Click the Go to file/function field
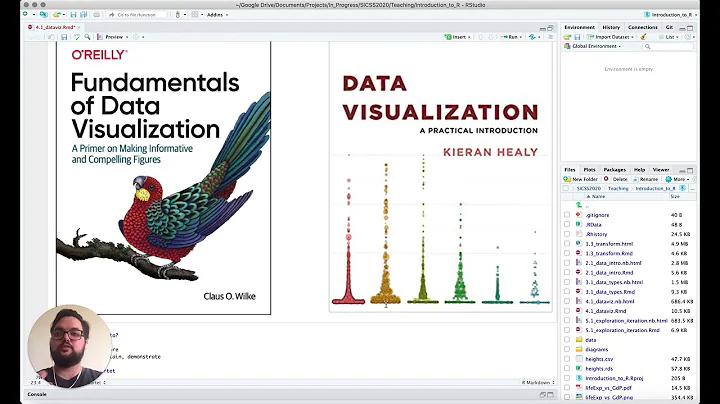Screen dimensions: 720x404 136,15
